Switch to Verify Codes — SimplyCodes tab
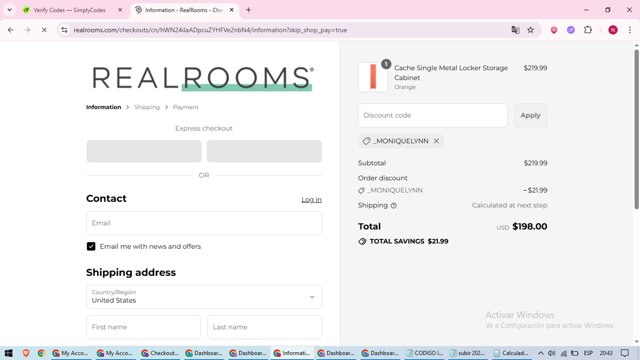Viewport: 640px width, 360px height. [69, 10]
